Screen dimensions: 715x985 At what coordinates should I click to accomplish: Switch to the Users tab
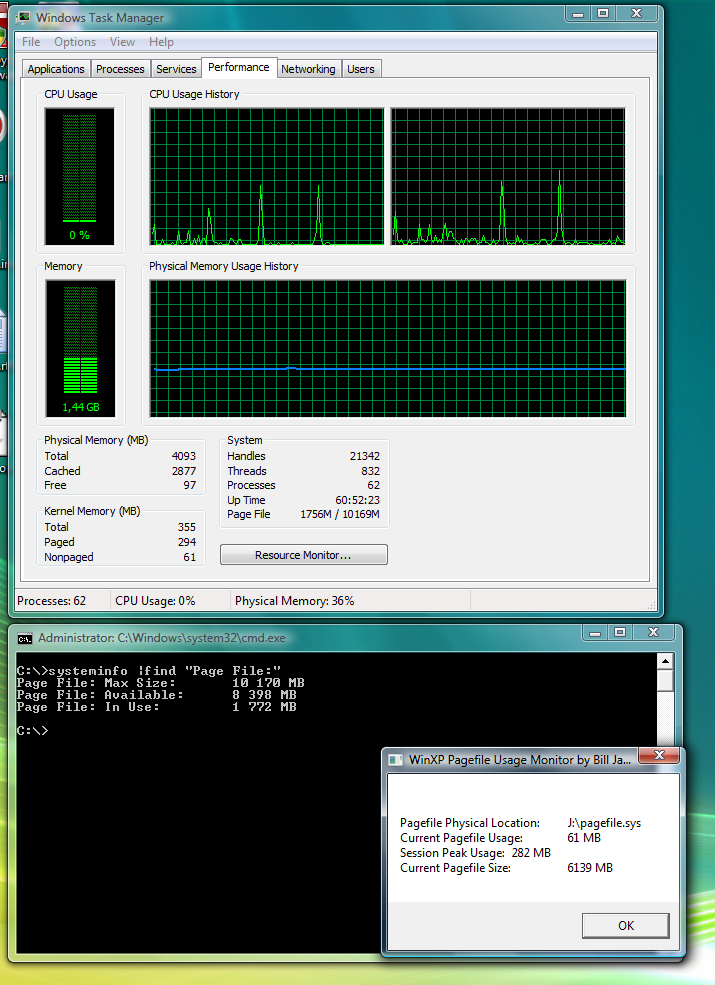tap(361, 69)
